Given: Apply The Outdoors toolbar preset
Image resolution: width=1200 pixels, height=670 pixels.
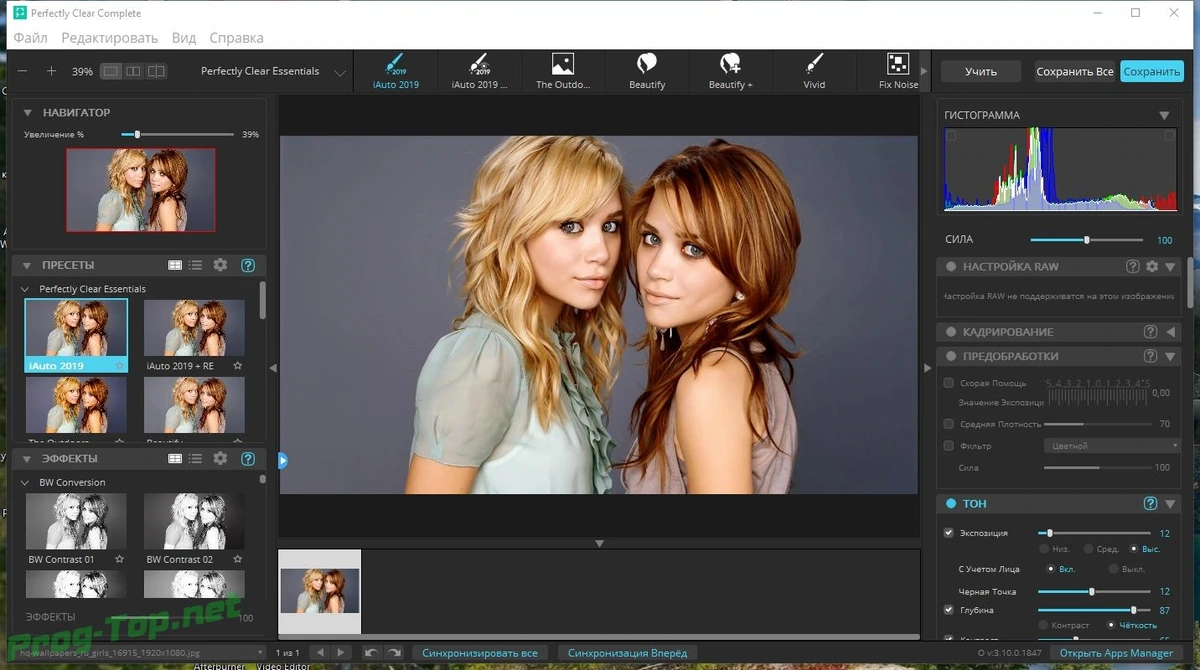Looking at the screenshot, I should coord(563,71).
